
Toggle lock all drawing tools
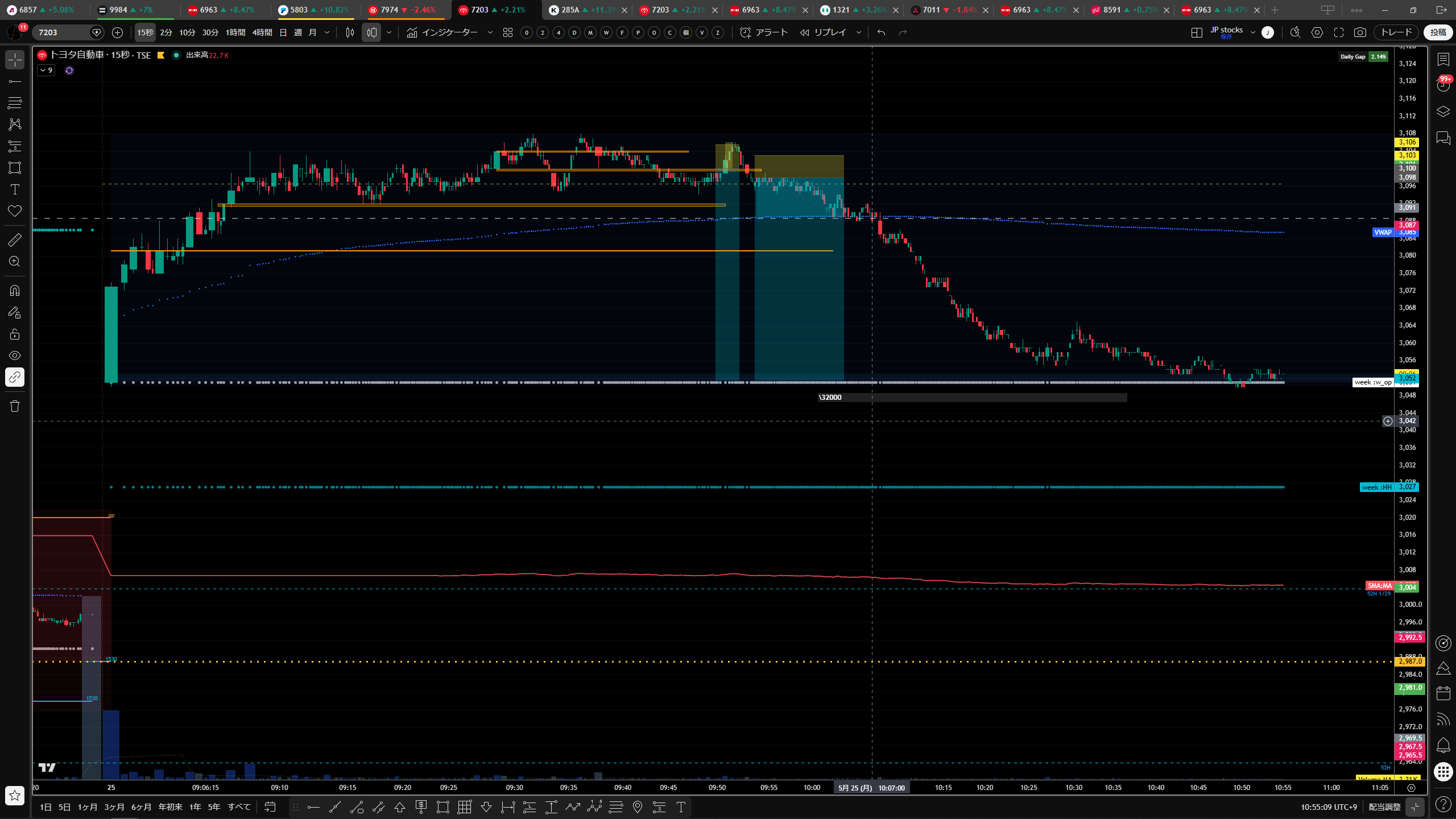click(15, 334)
